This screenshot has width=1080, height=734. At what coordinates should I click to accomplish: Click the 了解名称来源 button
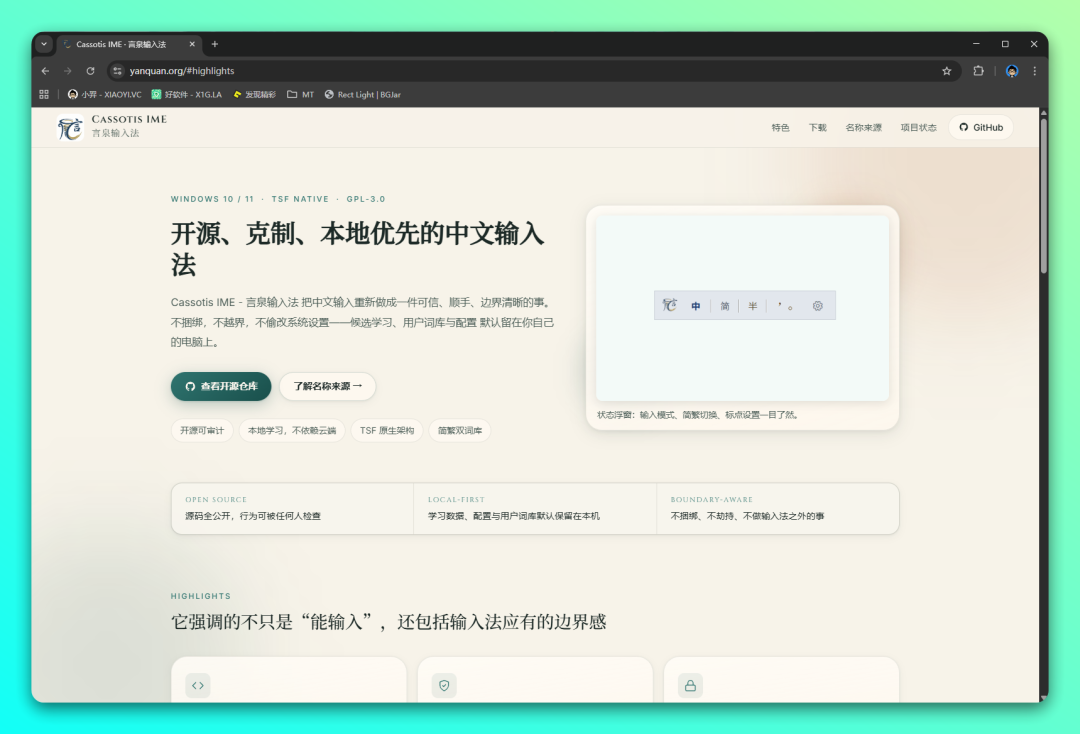tap(327, 386)
